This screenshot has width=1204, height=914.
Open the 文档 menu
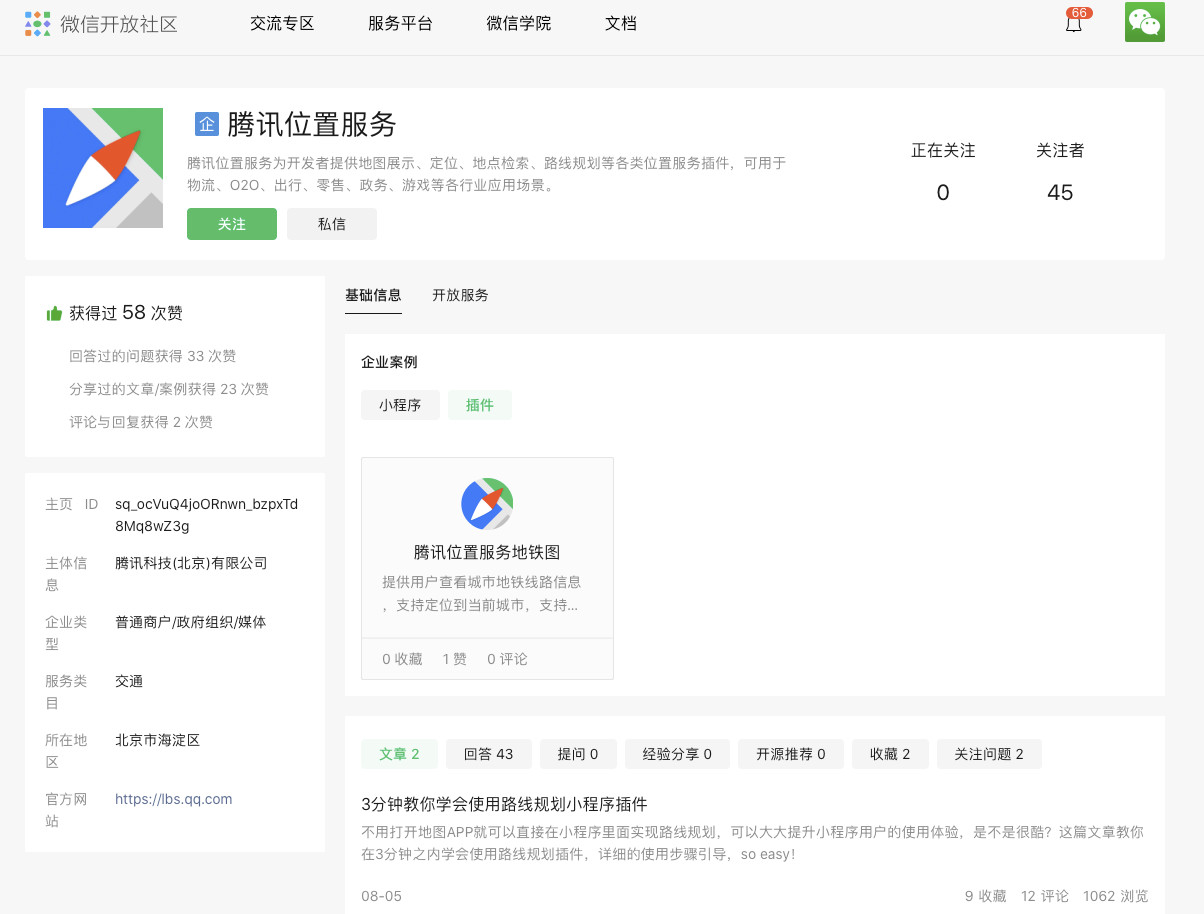click(x=621, y=23)
